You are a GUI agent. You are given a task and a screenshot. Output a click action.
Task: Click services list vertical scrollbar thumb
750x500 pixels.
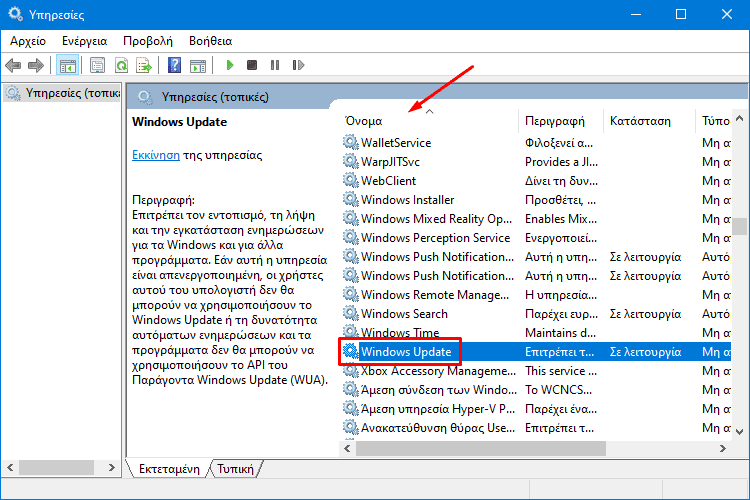tap(739, 227)
